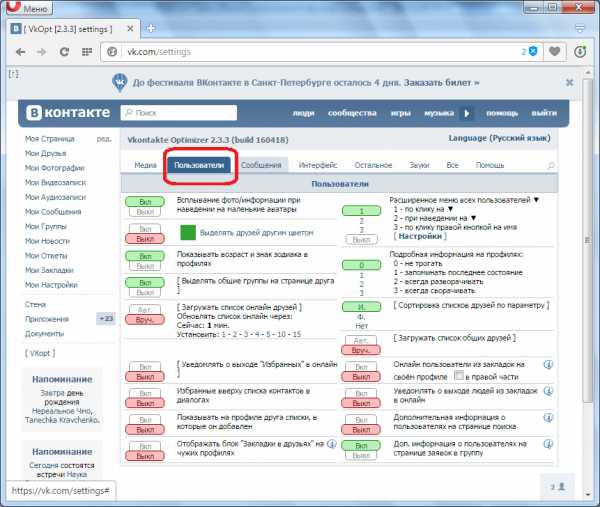This screenshot has height=507, width=600.
Task: Click the friends online counter at bottom right
Action: [558, 487]
